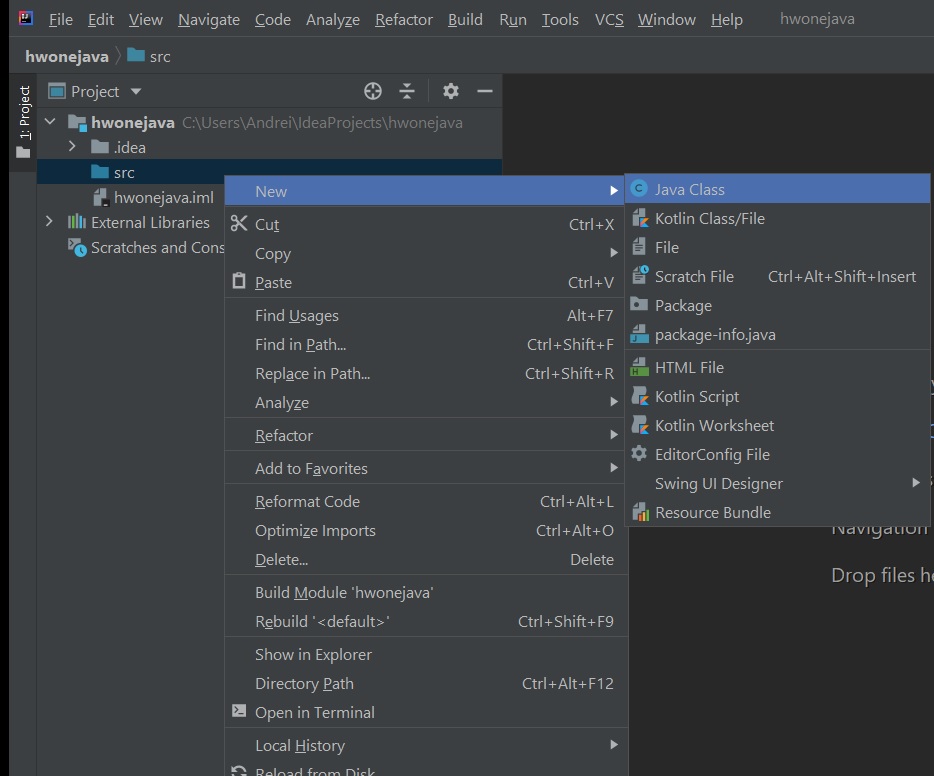Expand the .idea folder node

(72, 146)
